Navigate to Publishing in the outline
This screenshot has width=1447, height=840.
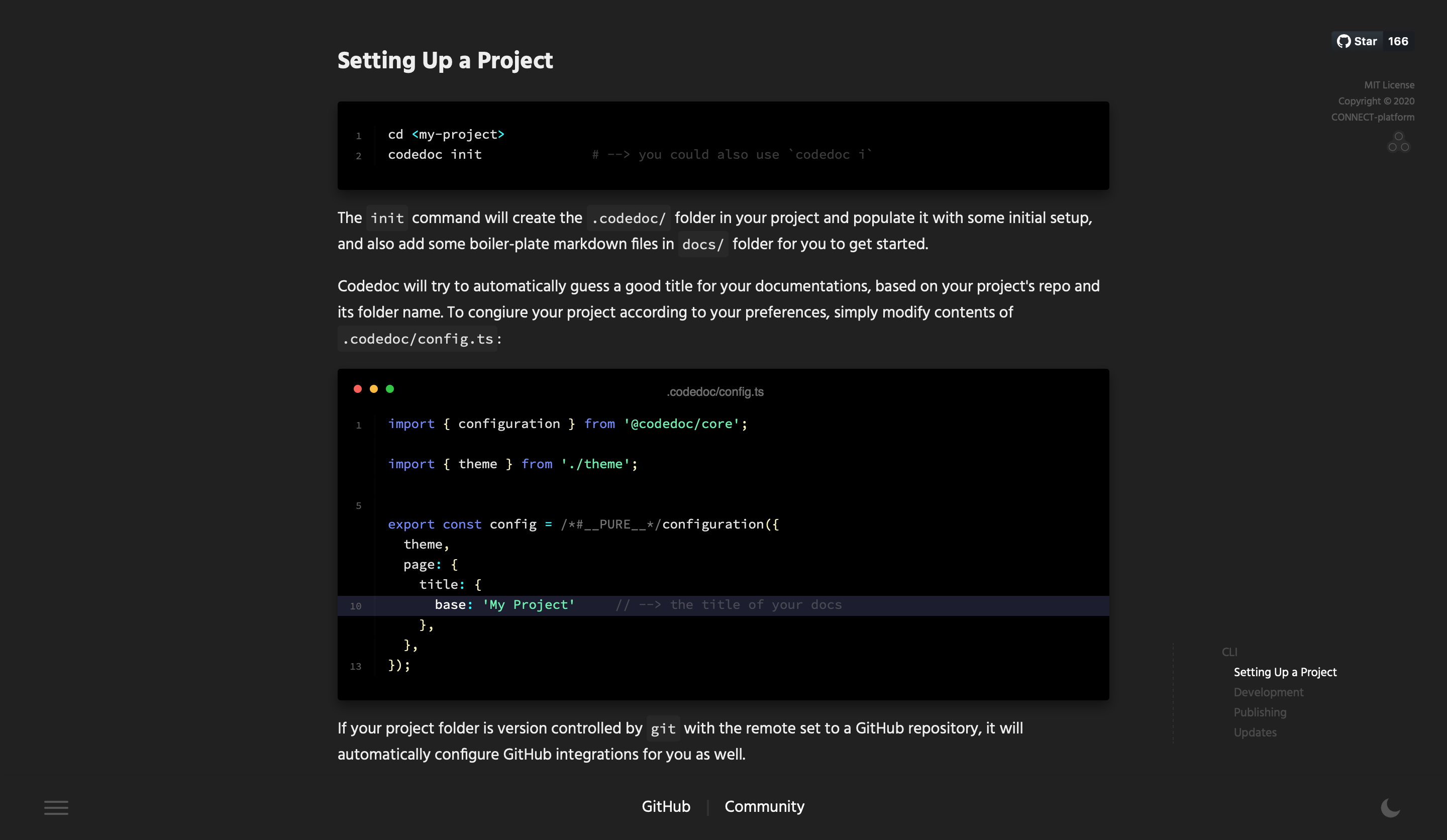1260,712
